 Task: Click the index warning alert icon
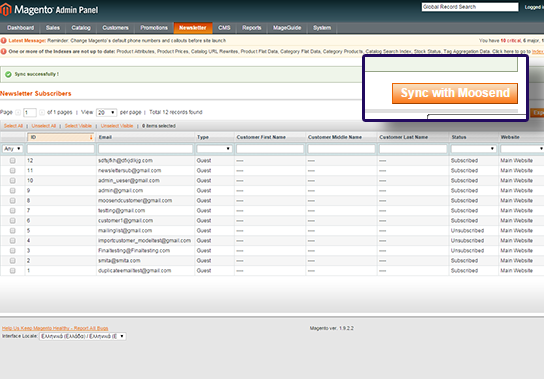[x=3, y=51]
